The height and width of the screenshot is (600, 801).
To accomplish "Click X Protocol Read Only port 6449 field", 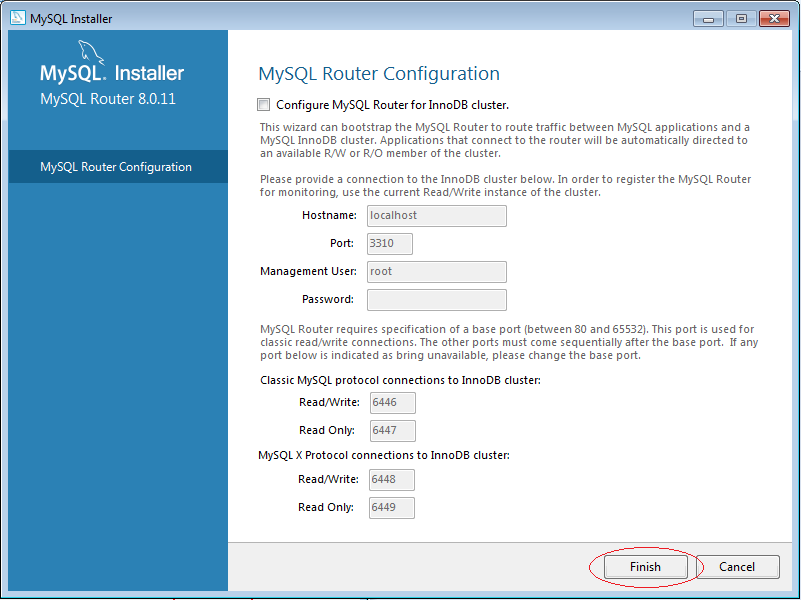I will (392, 508).
